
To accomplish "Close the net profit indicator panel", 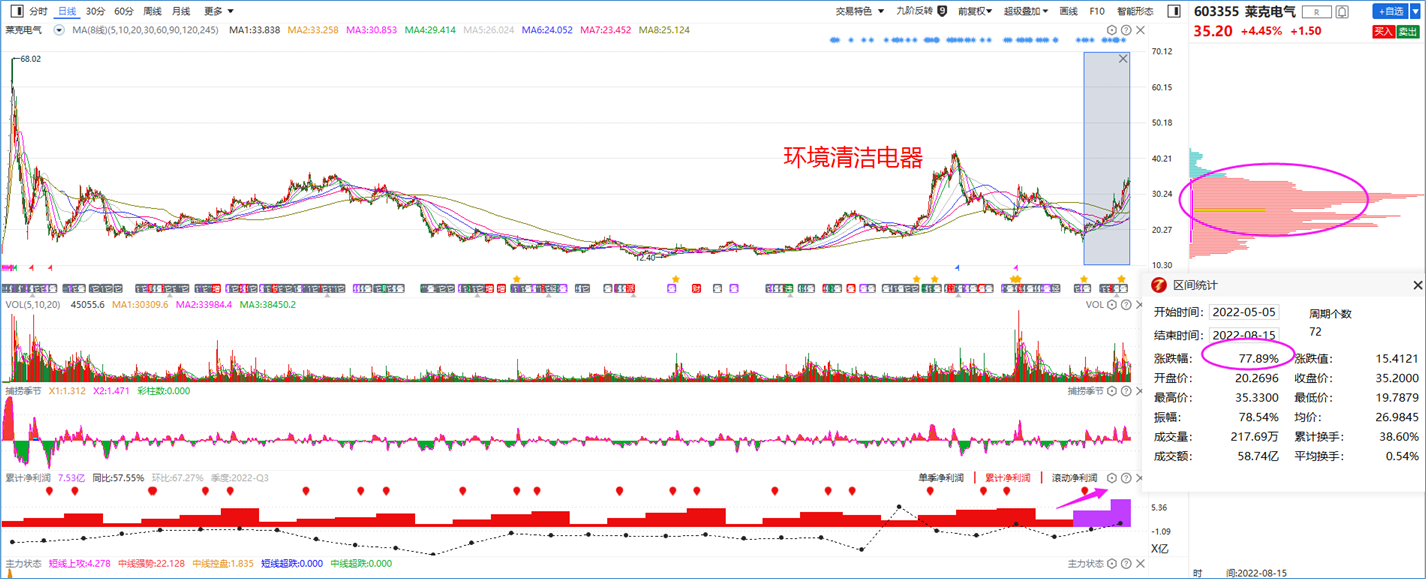I will tap(1141, 478).
